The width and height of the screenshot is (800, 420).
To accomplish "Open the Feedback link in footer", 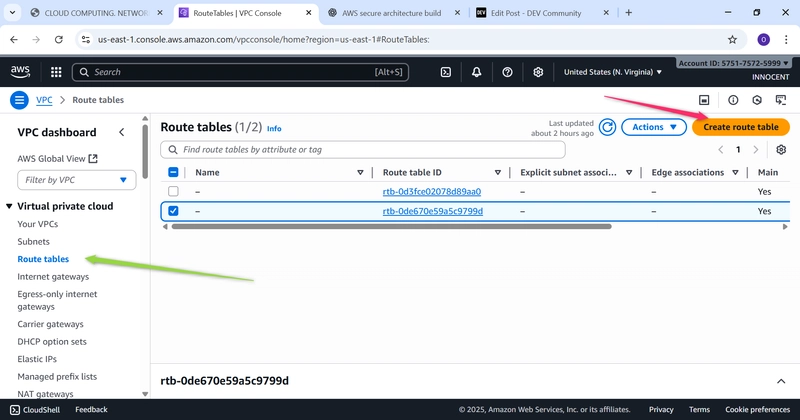I will [91, 410].
